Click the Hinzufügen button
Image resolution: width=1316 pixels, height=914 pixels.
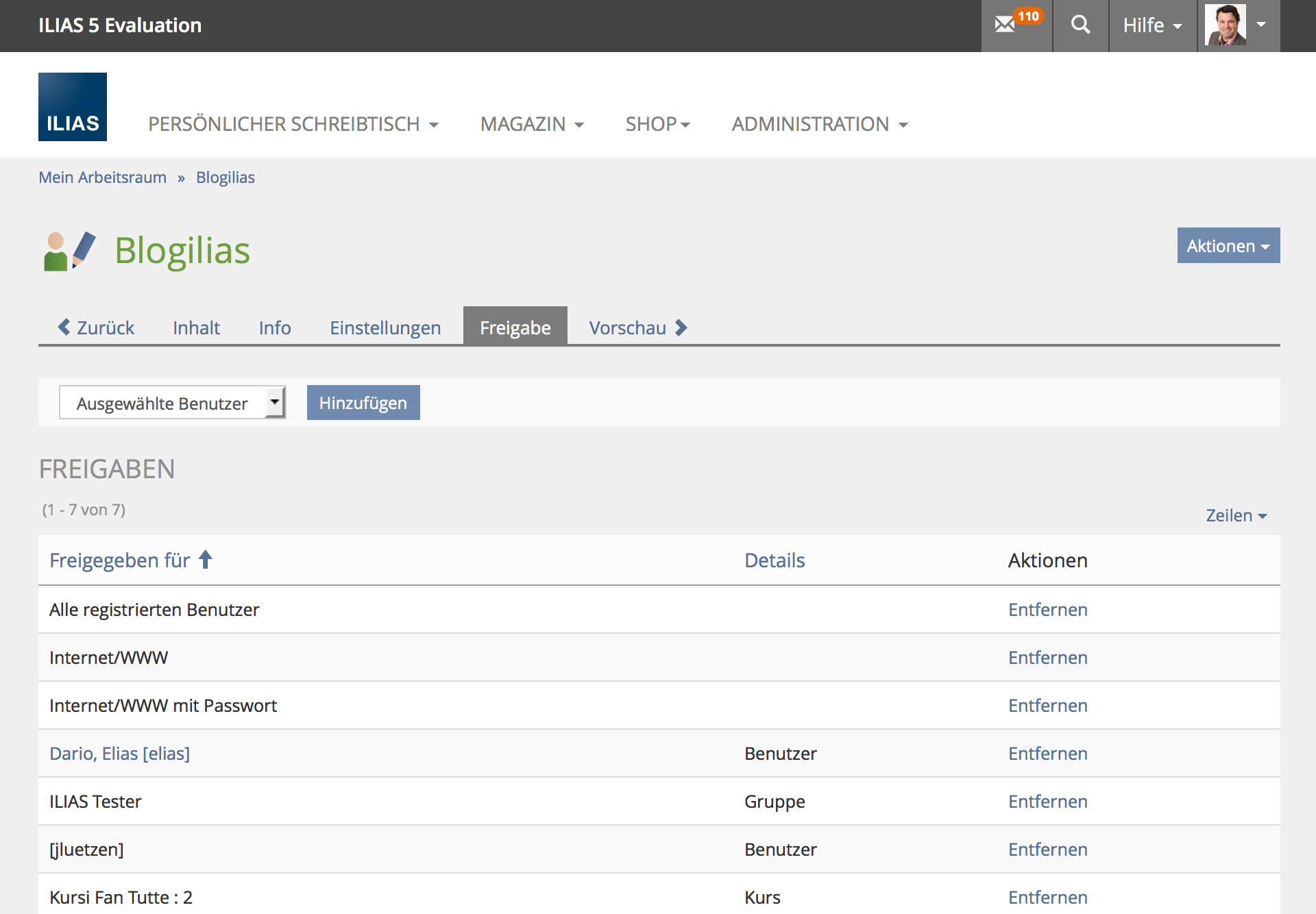pos(363,403)
